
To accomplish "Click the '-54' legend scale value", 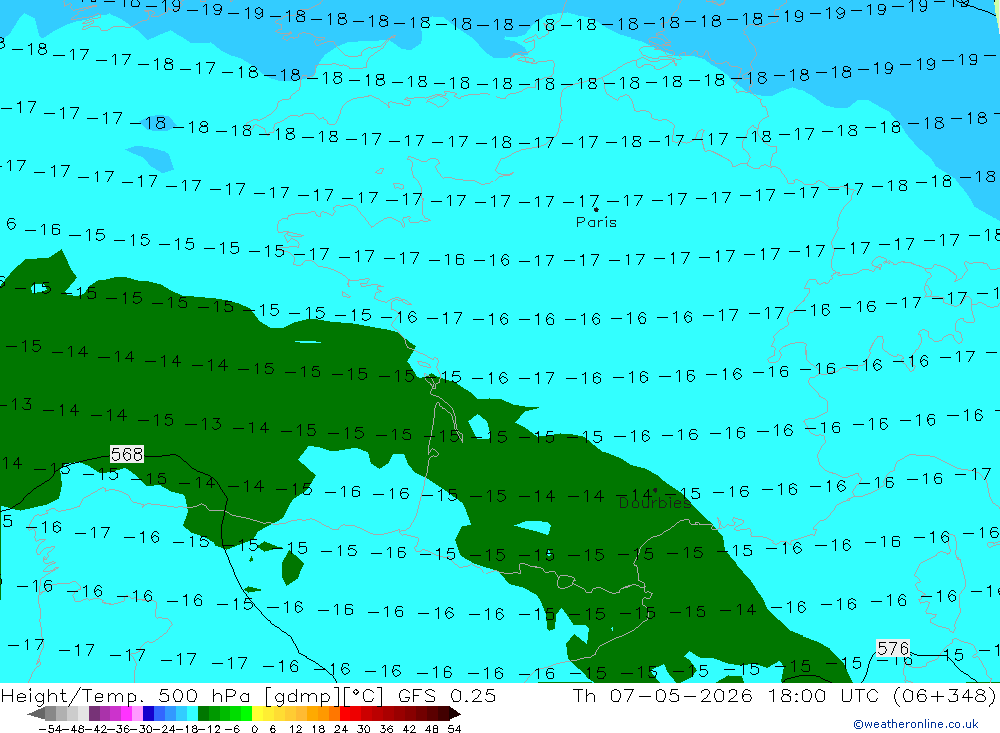I will [50, 729].
